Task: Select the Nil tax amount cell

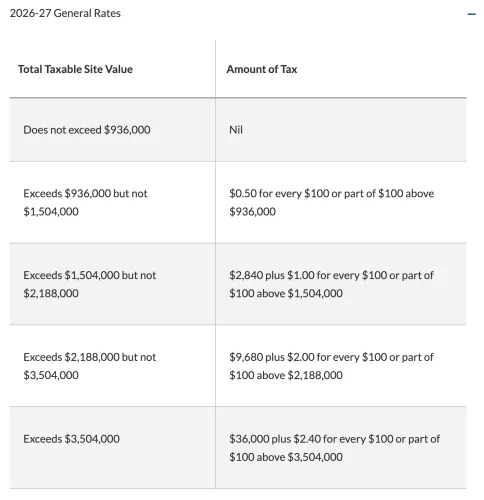Action: click(341, 130)
